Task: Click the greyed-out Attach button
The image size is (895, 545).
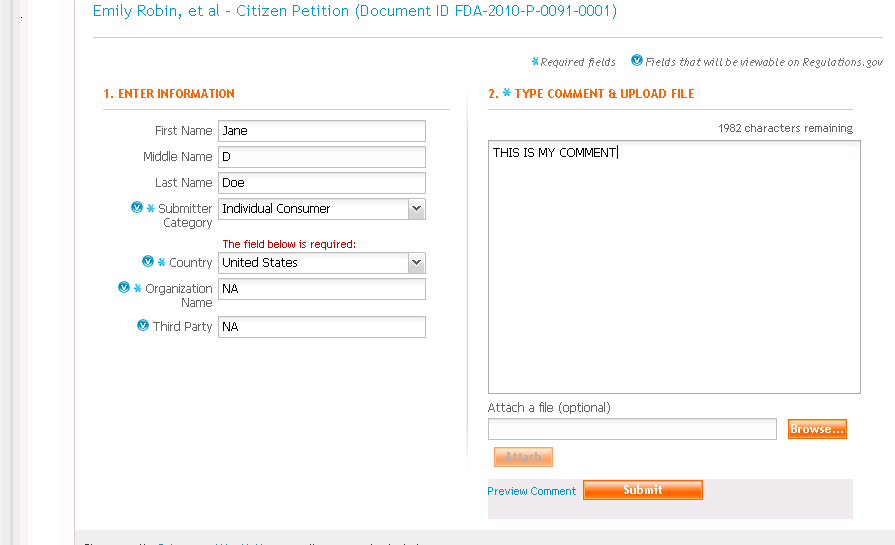Action: [x=523, y=457]
